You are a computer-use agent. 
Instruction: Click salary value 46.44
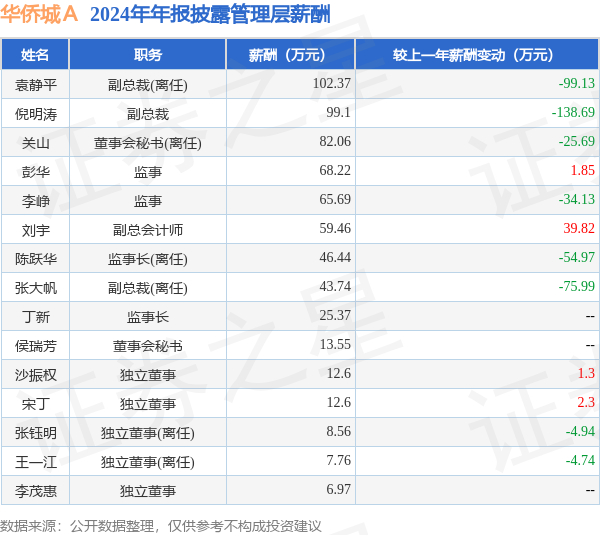[x=335, y=257]
